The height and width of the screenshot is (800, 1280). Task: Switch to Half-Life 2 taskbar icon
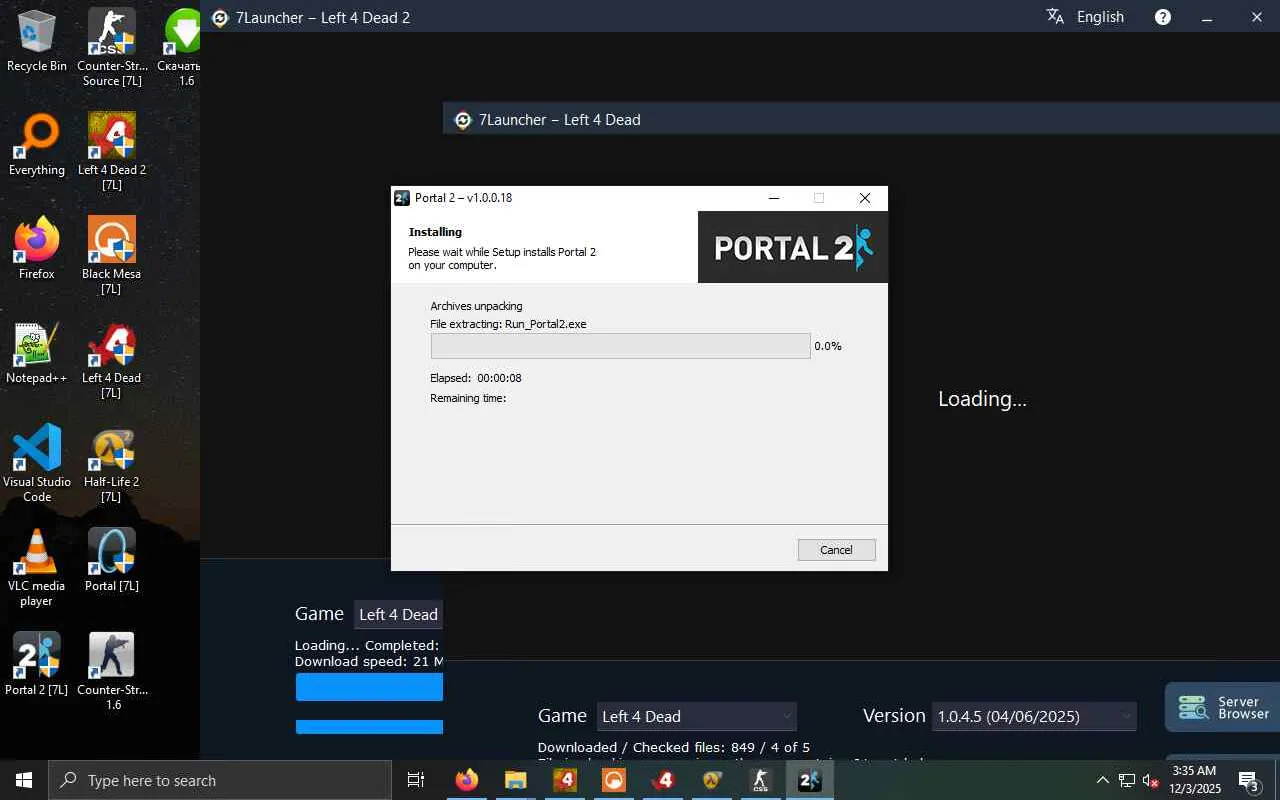712,780
